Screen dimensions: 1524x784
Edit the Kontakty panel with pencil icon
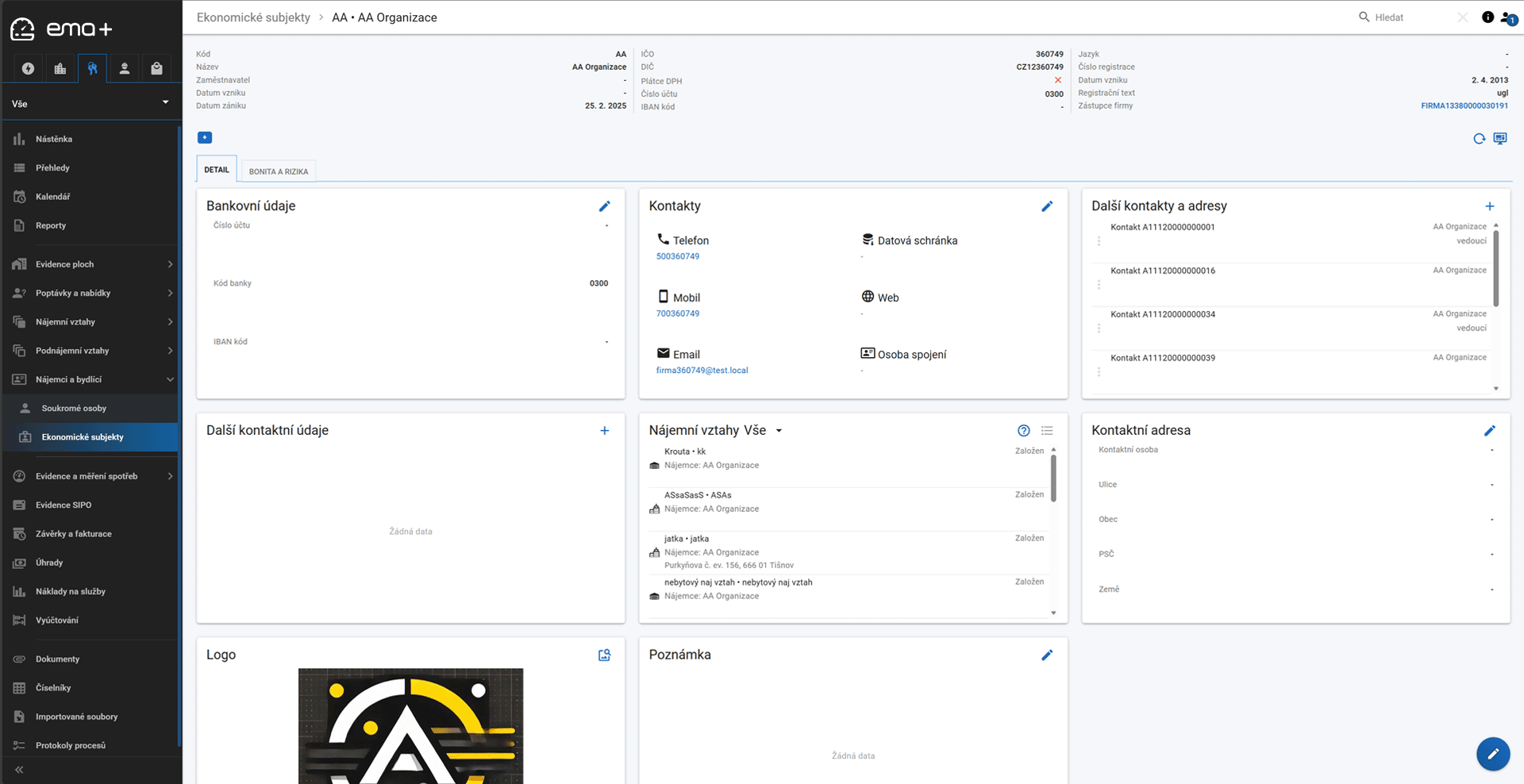point(1047,206)
